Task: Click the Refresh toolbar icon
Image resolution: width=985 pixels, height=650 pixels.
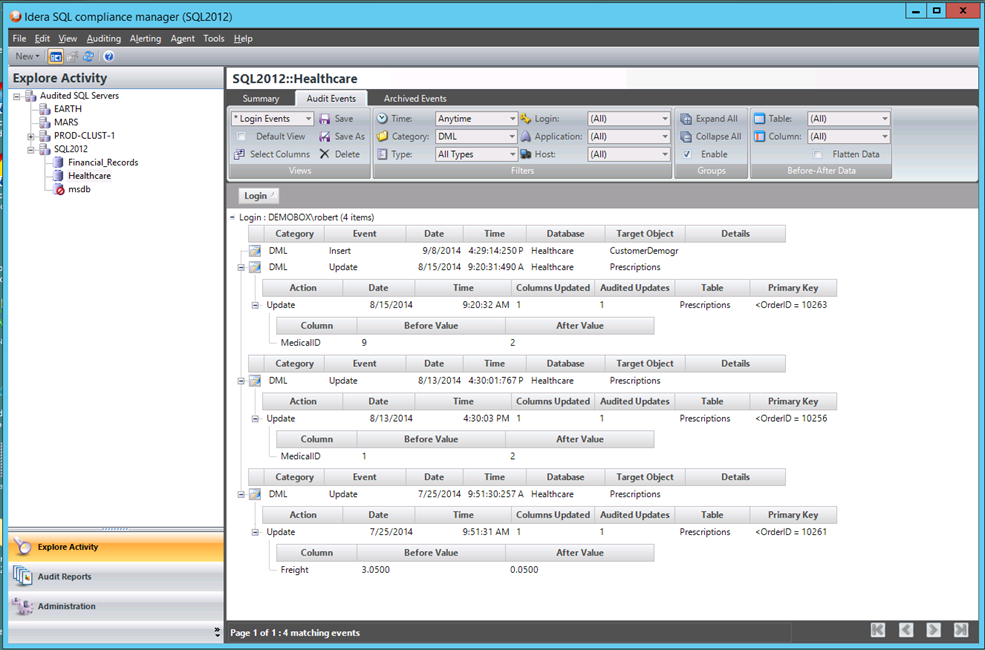Action: click(88, 57)
